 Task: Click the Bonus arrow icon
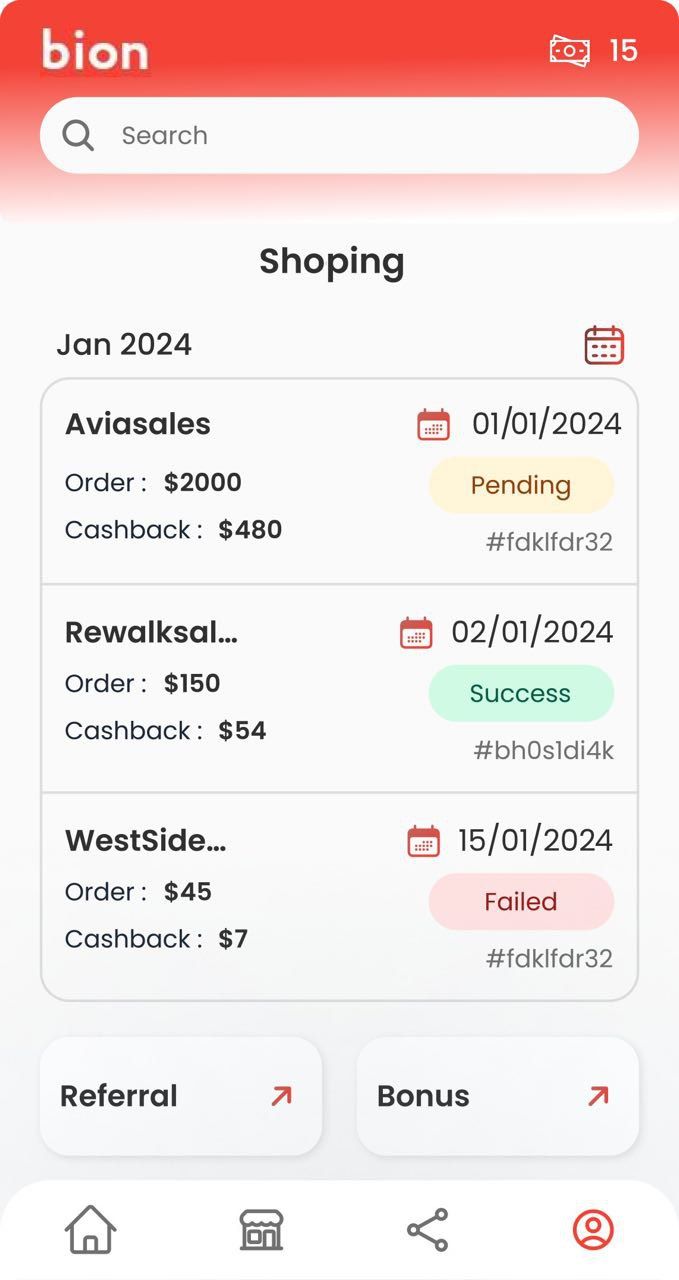tap(598, 1096)
